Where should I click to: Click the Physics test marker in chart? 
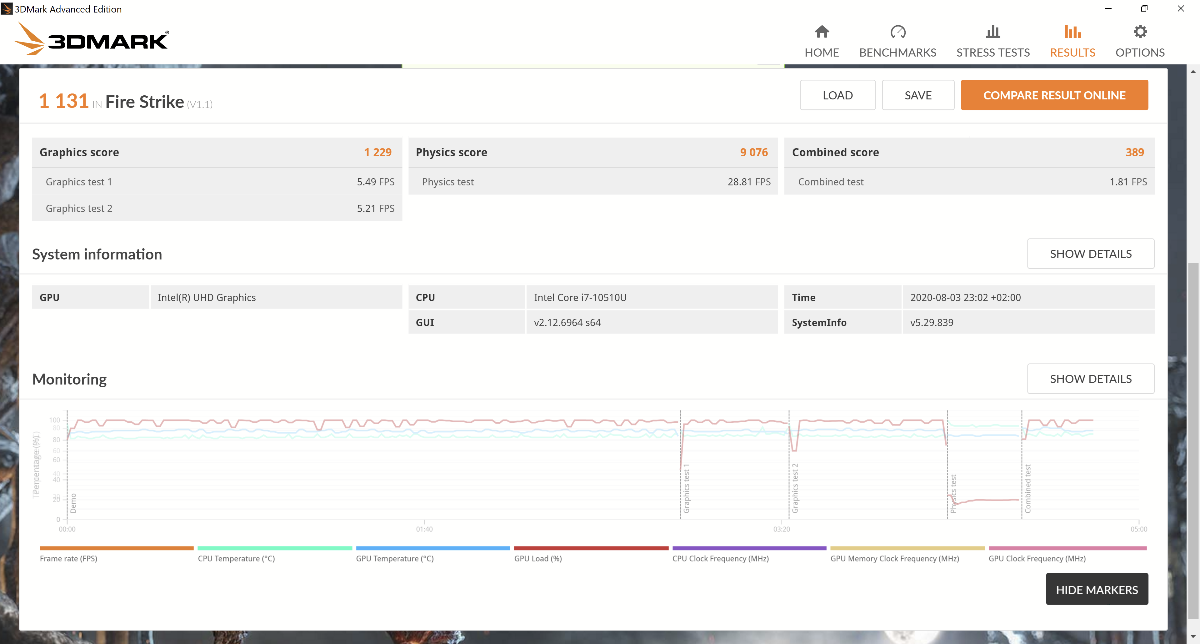pos(953,494)
